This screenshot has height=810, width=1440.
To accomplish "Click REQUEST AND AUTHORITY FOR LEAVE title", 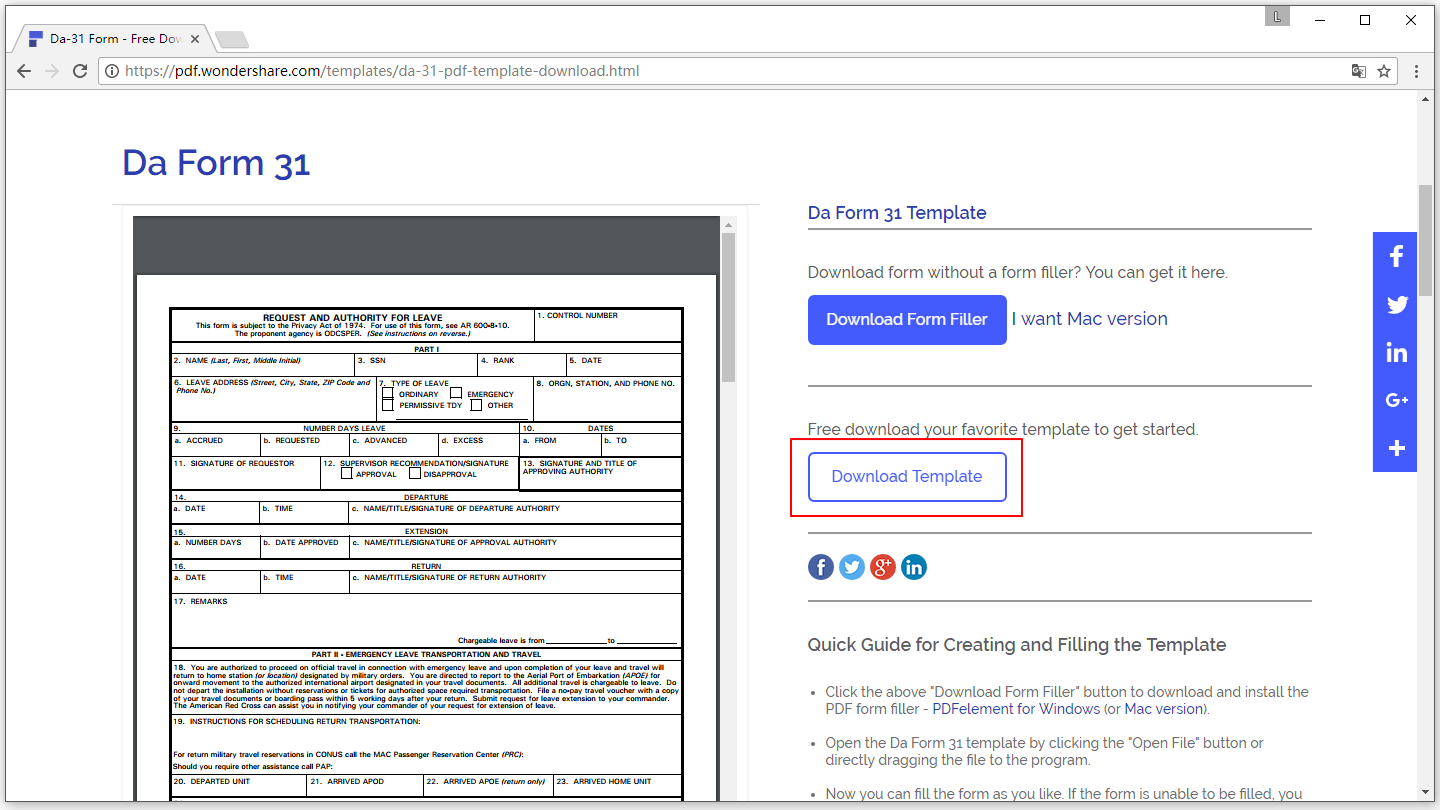I will pyautogui.click(x=352, y=318).
